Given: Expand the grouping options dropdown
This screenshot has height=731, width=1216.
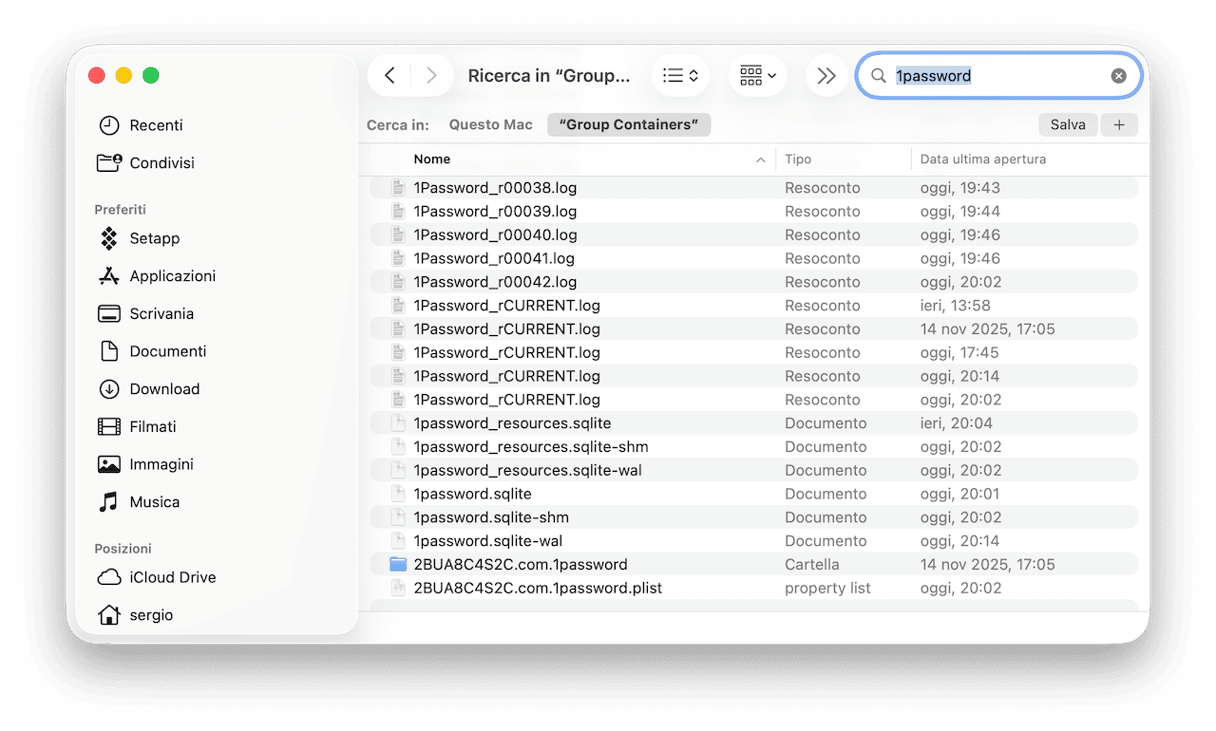Looking at the screenshot, I should (x=757, y=76).
